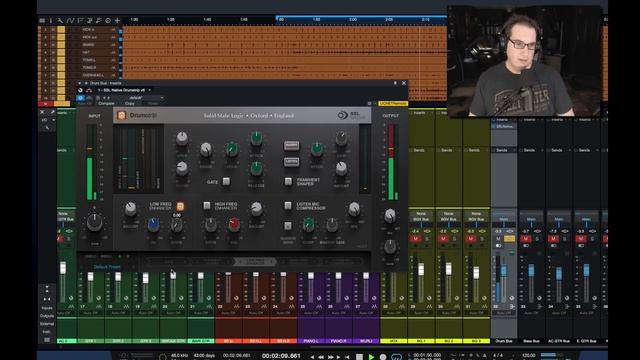Show the Instr. section in mixer sidebar
The height and width of the screenshot is (360, 640).
47,331
